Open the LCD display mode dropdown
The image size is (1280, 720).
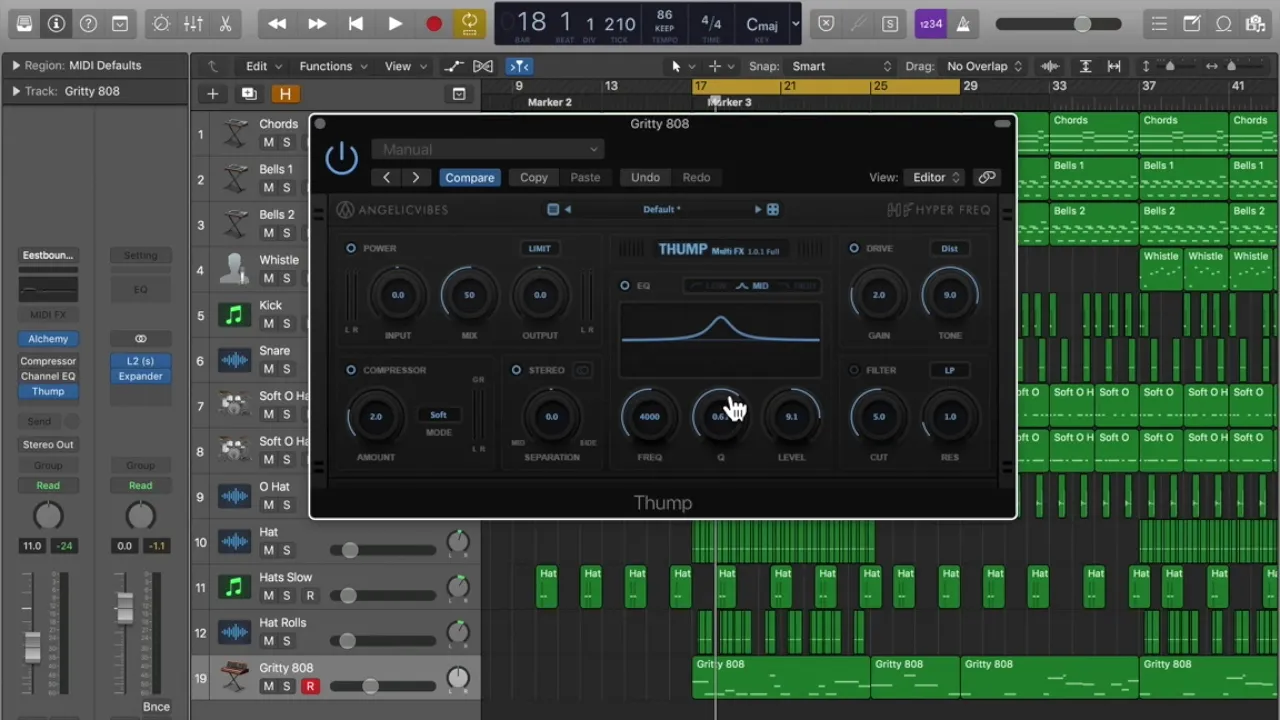coord(795,23)
